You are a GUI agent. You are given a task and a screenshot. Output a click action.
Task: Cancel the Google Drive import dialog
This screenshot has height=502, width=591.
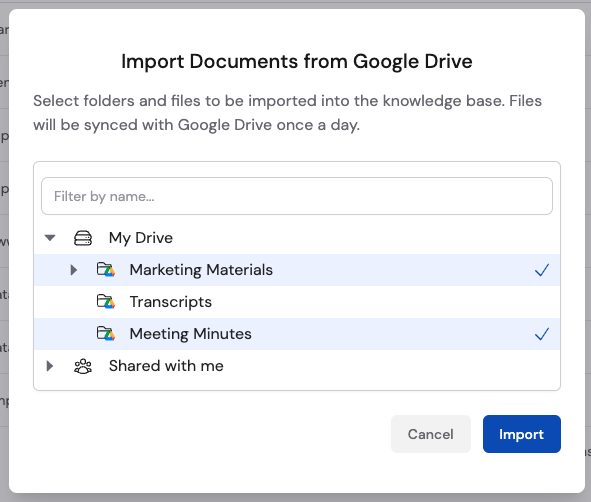click(431, 434)
